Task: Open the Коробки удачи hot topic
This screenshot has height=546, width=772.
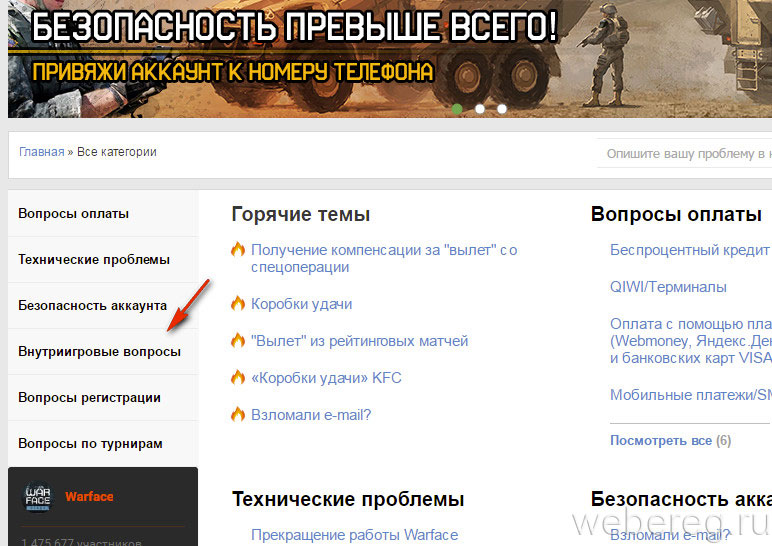Action: (301, 304)
